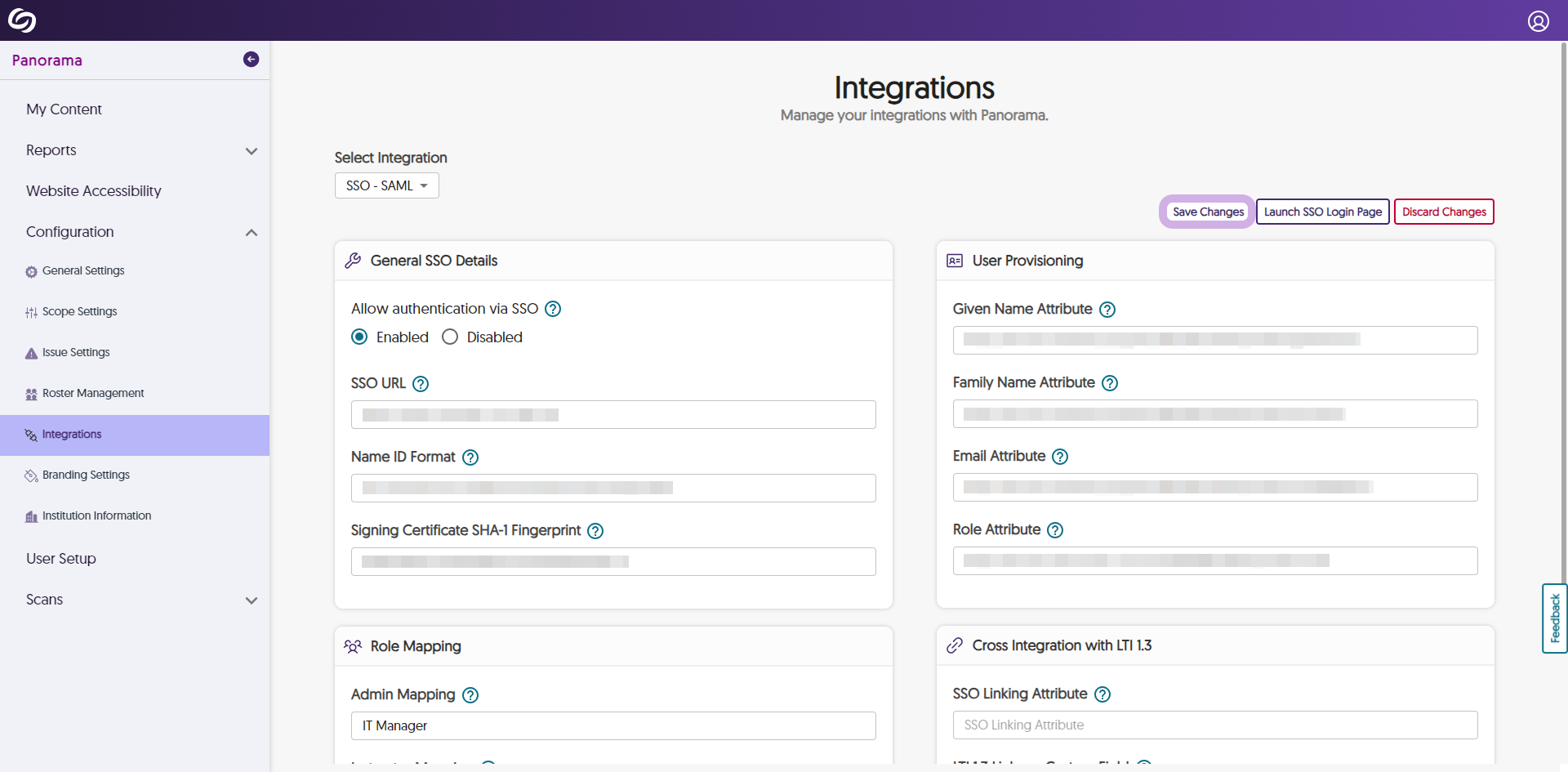
Task: Show help for Role Attribute
Action: tap(1055, 530)
